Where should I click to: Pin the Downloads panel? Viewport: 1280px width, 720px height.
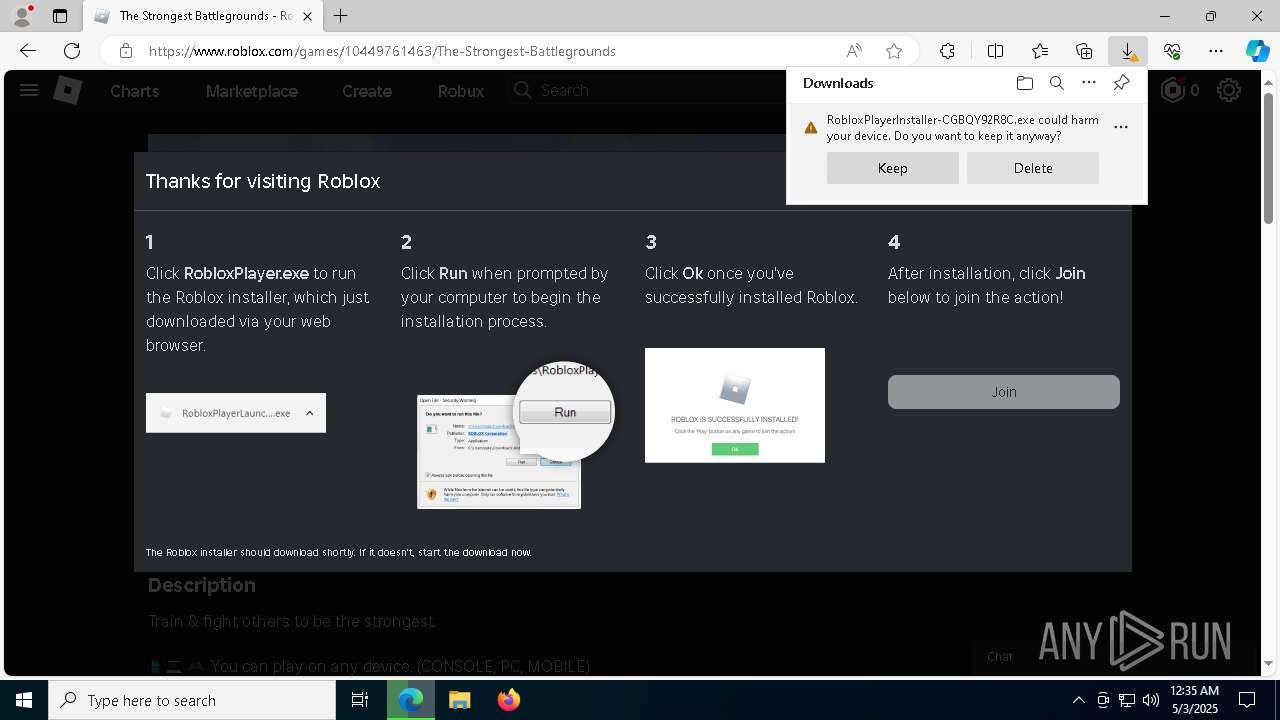(x=1121, y=83)
